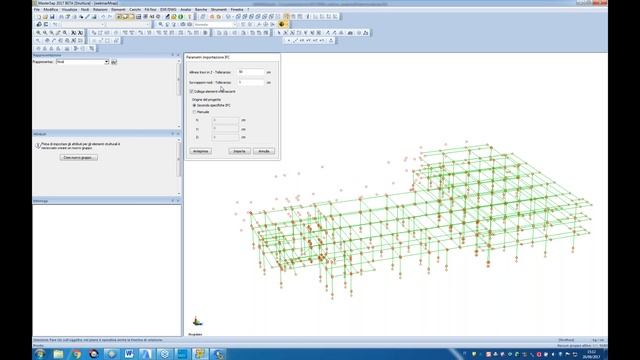
Task: Click the Anteprima button
Action: click(x=200, y=151)
